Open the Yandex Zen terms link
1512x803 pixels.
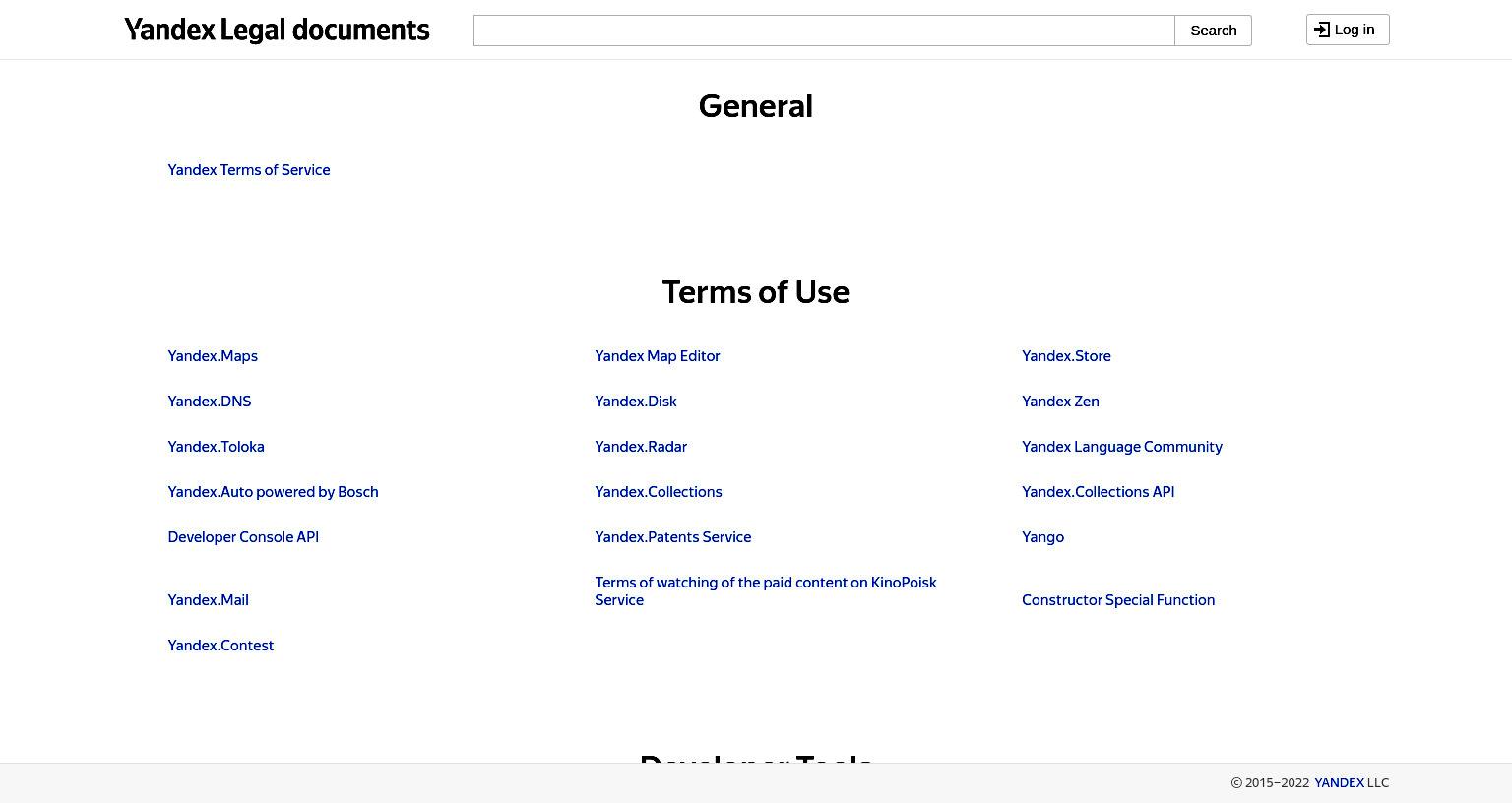(x=1060, y=401)
